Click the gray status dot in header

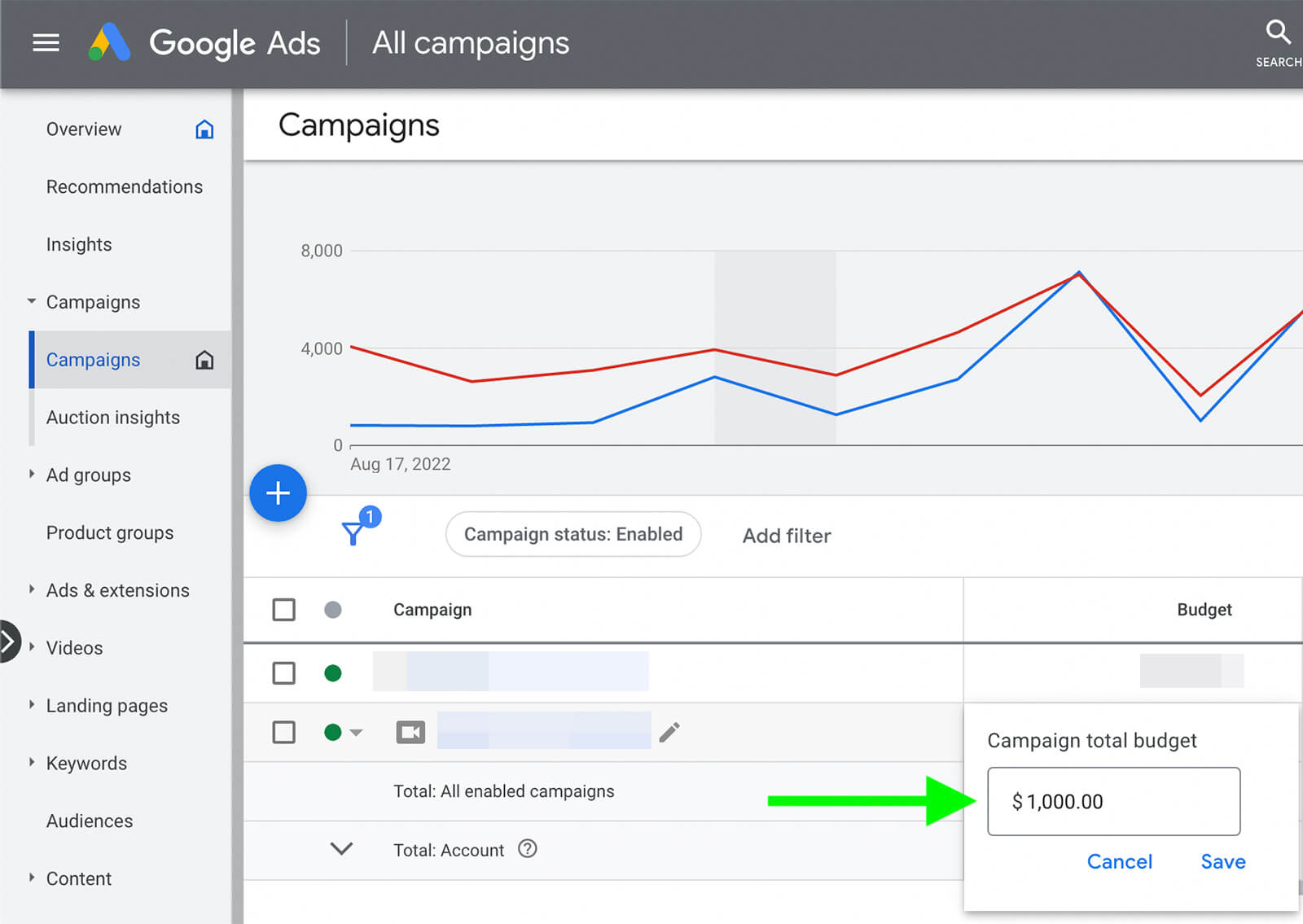[332, 609]
